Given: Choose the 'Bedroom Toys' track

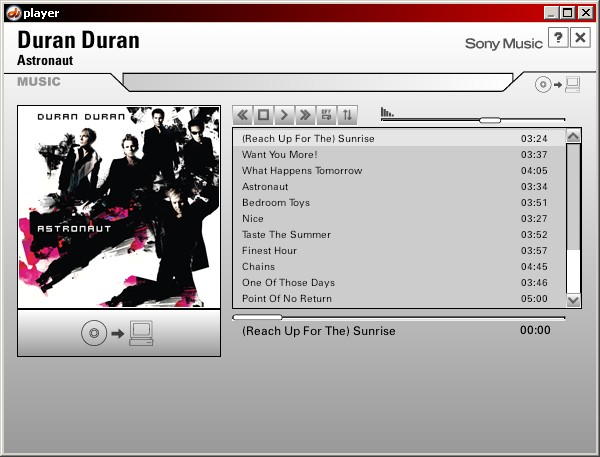Looking at the screenshot, I should pos(276,203).
